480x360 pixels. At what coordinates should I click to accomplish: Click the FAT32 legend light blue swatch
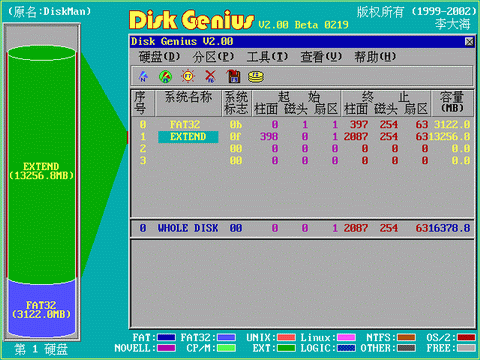(x=227, y=338)
